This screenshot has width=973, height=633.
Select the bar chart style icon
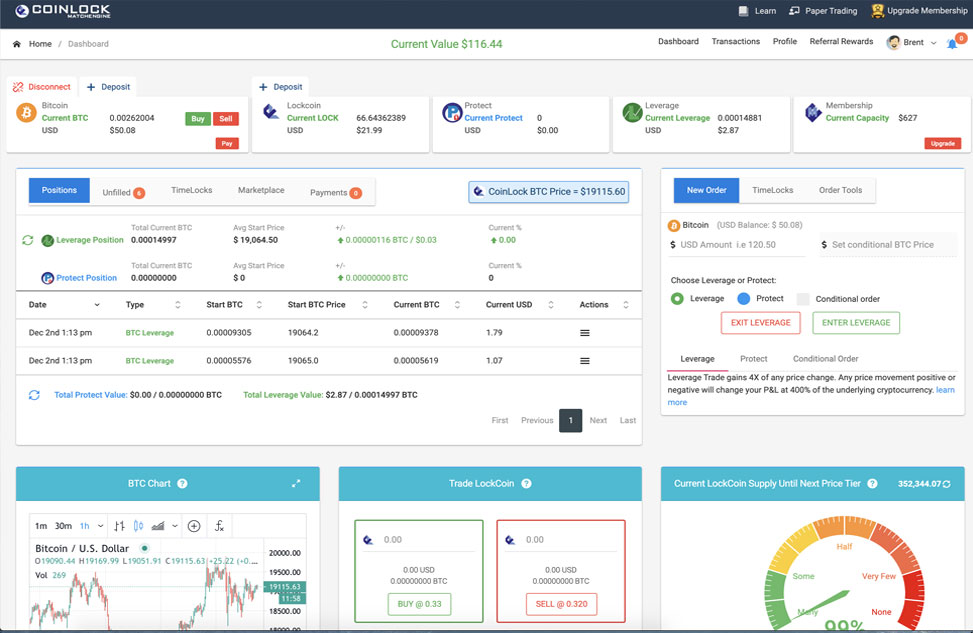[x=120, y=526]
